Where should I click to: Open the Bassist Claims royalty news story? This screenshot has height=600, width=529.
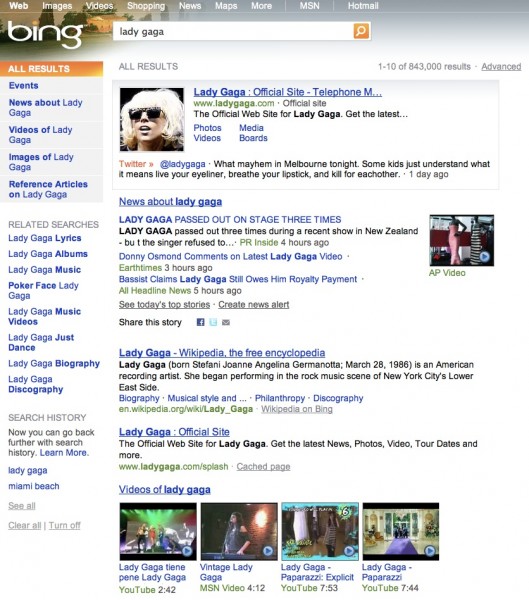point(238,279)
